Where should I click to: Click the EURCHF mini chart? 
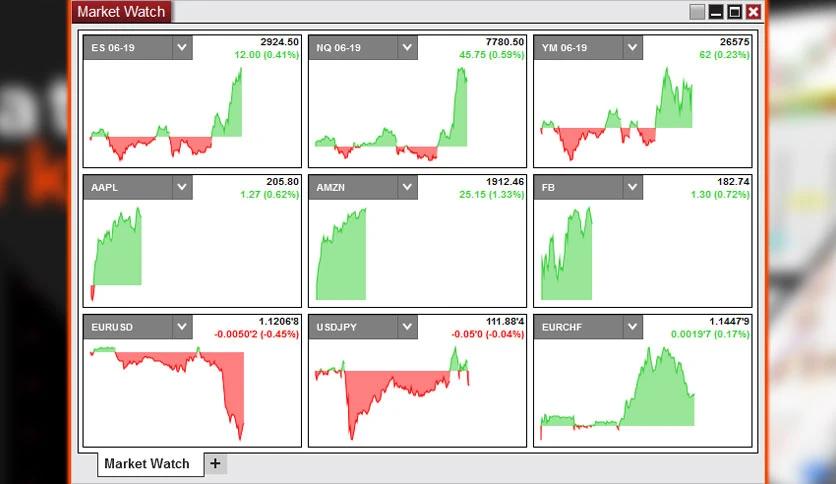pyautogui.click(x=617, y=393)
